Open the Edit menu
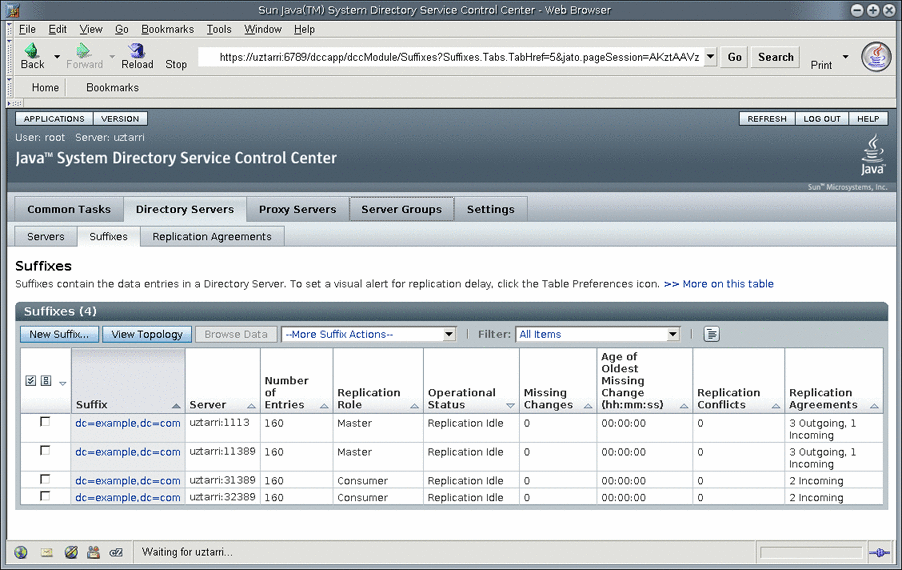Viewport: 902px width, 570px height. point(58,29)
